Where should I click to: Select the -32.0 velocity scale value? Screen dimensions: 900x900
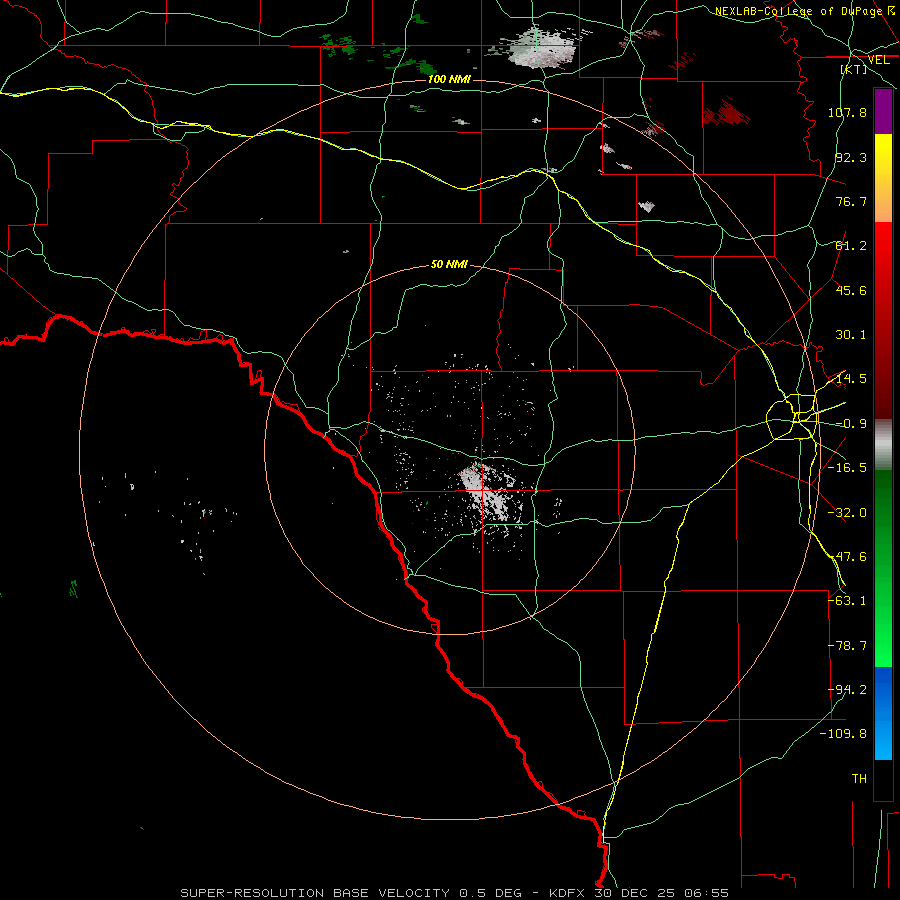[847, 513]
